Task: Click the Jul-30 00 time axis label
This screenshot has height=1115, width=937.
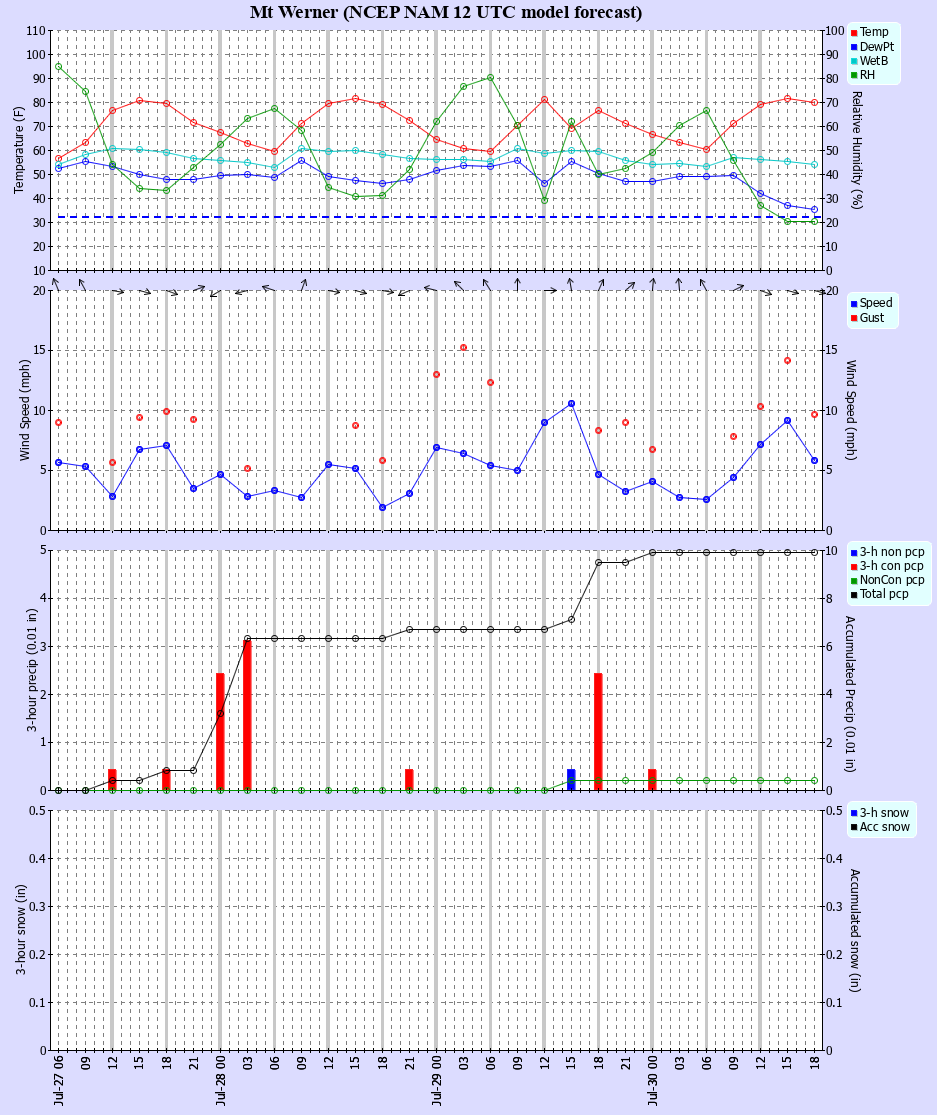Action: tap(653, 1079)
